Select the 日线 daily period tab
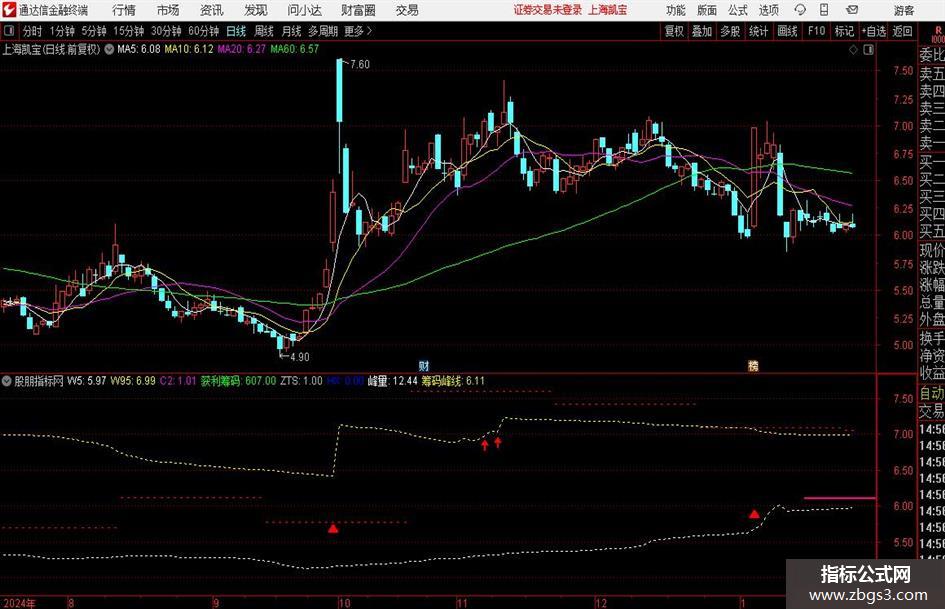945x609 pixels. point(236,31)
